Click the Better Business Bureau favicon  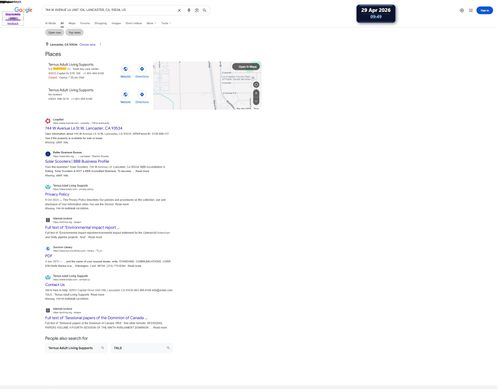[48, 154]
